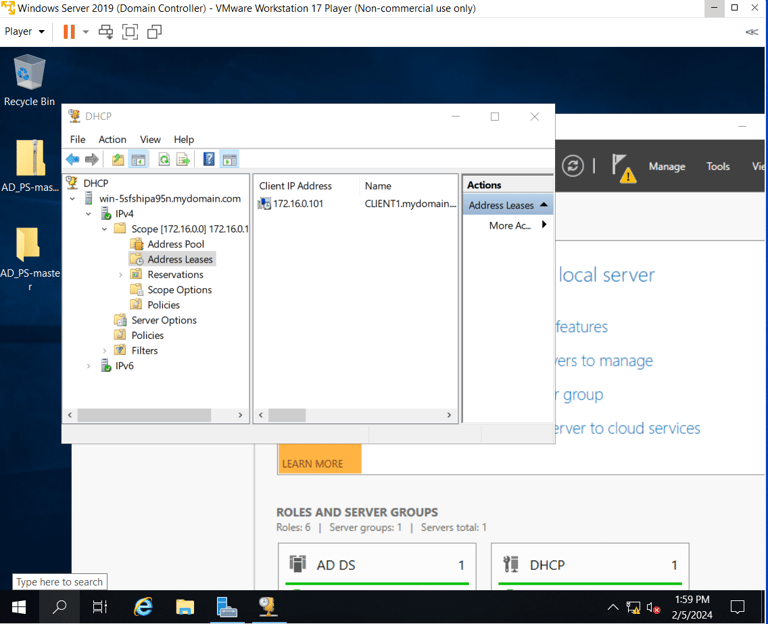
Task: Click leases list horizontal scrollbar right arrow
Action: 449,415
